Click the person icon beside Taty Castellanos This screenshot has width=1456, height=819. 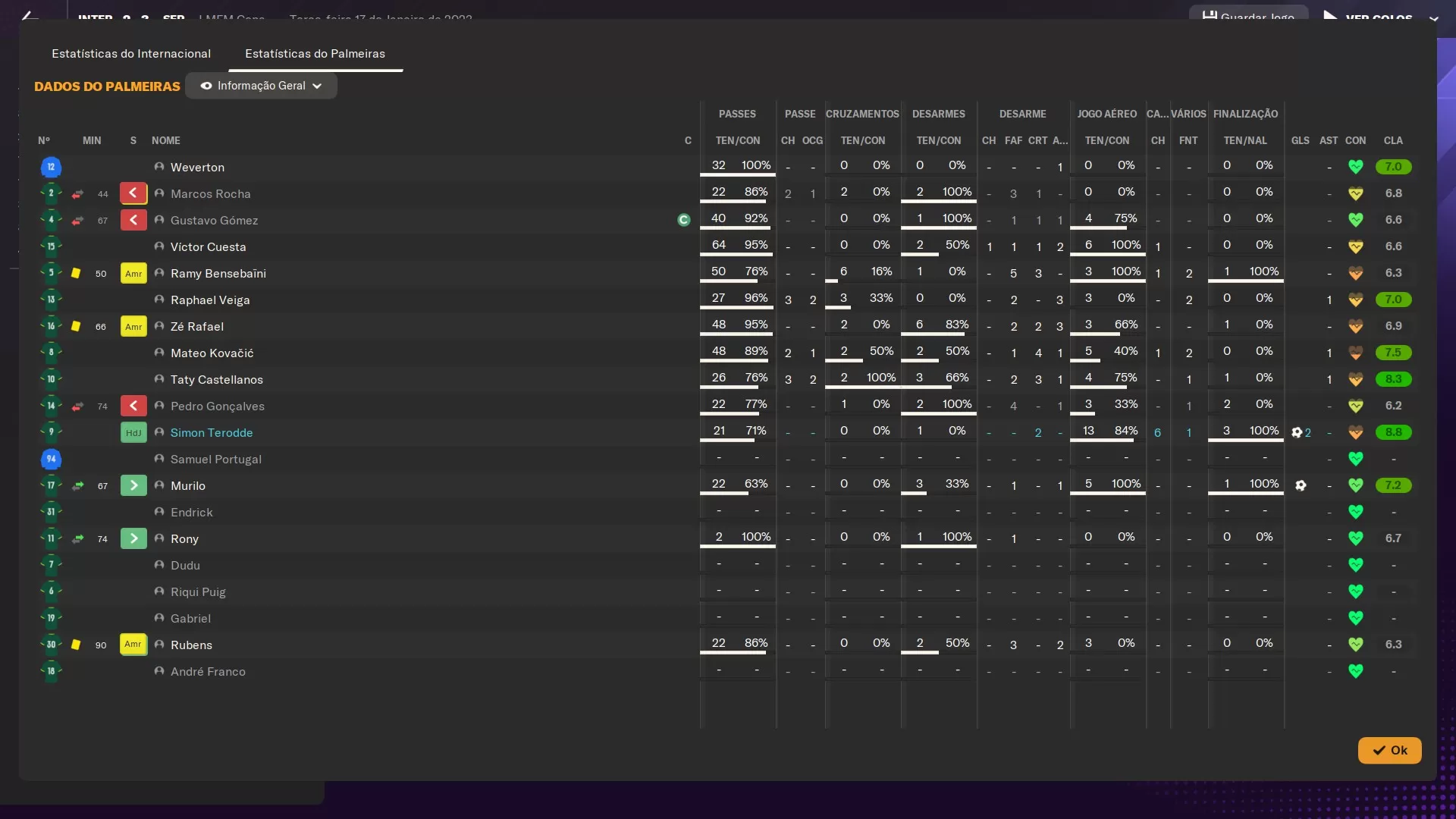[x=159, y=379]
